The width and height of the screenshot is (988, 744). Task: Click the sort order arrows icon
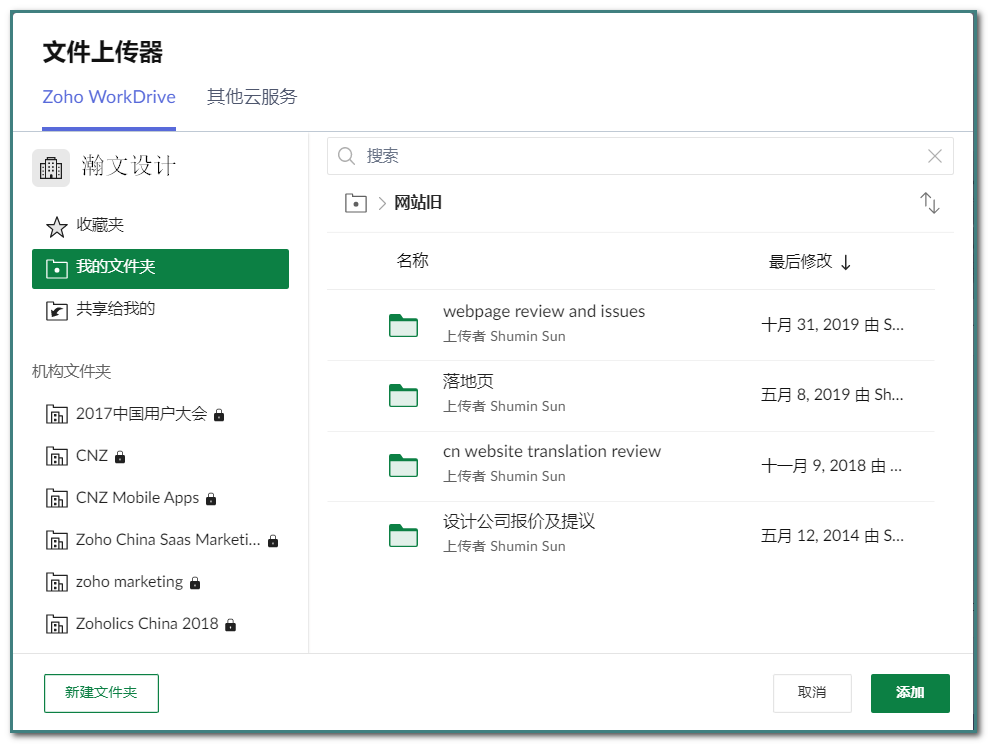pyautogui.click(x=929, y=203)
